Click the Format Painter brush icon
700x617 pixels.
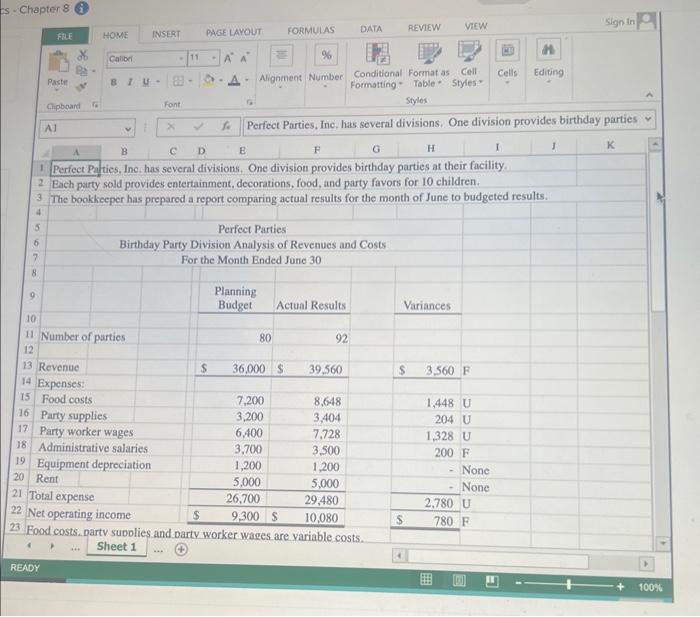point(81,86)
